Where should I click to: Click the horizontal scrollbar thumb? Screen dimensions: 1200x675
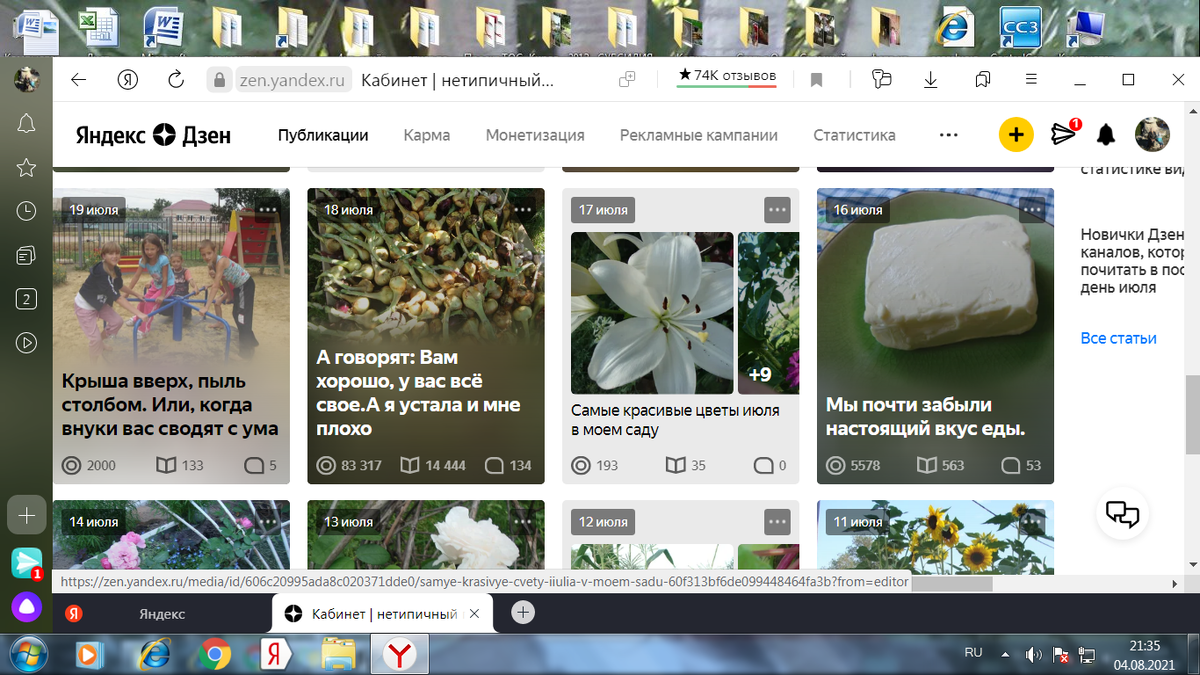coord(951,583)
